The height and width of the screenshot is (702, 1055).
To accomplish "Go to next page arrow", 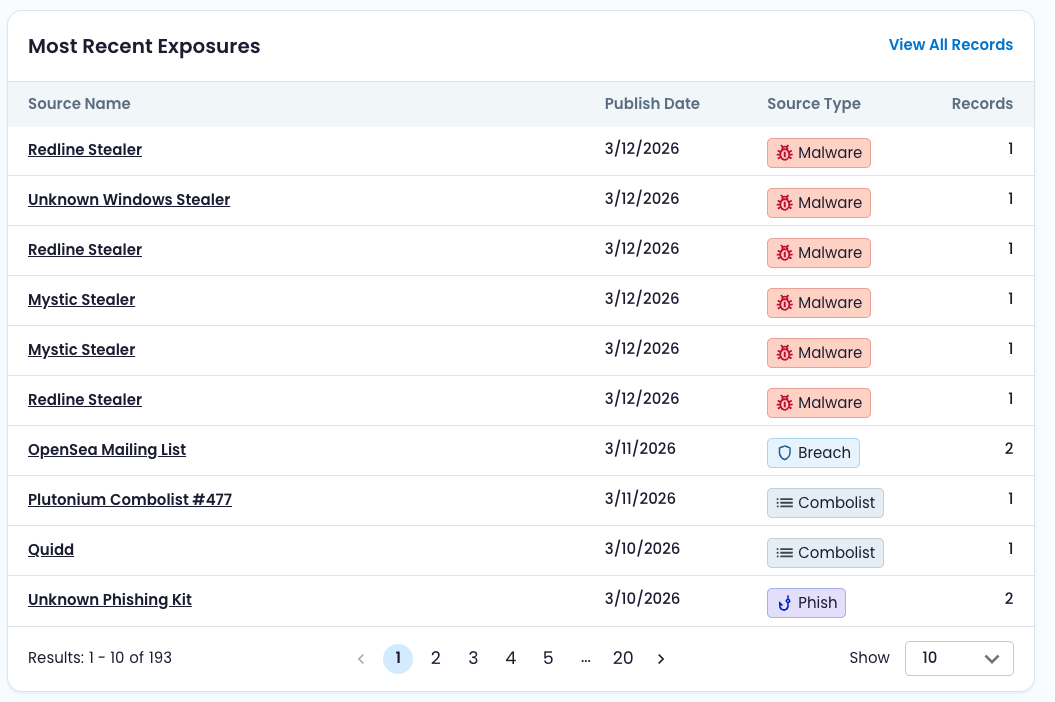I will pos(661,658).
